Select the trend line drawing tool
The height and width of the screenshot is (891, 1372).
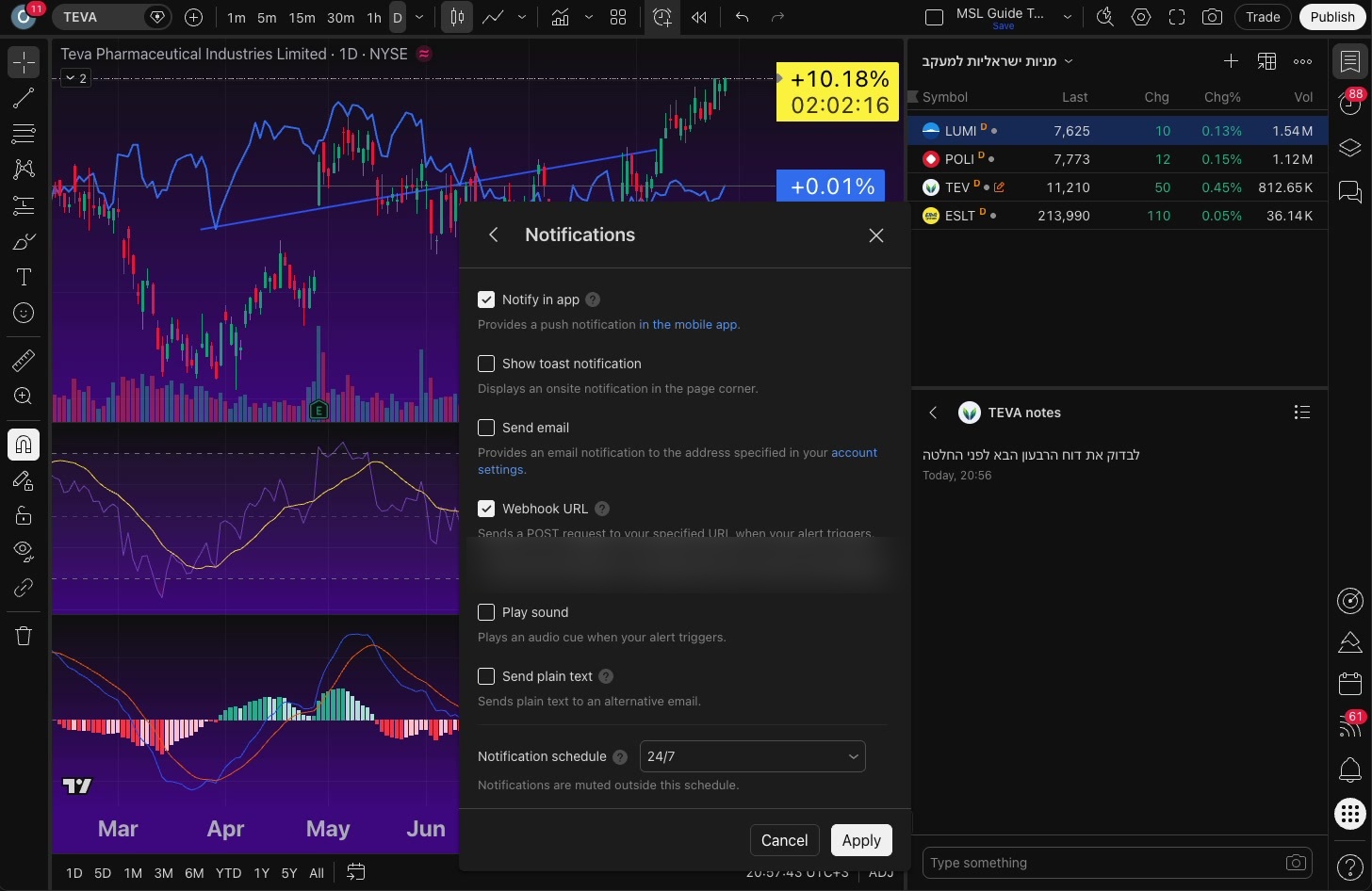coord(24,98)
